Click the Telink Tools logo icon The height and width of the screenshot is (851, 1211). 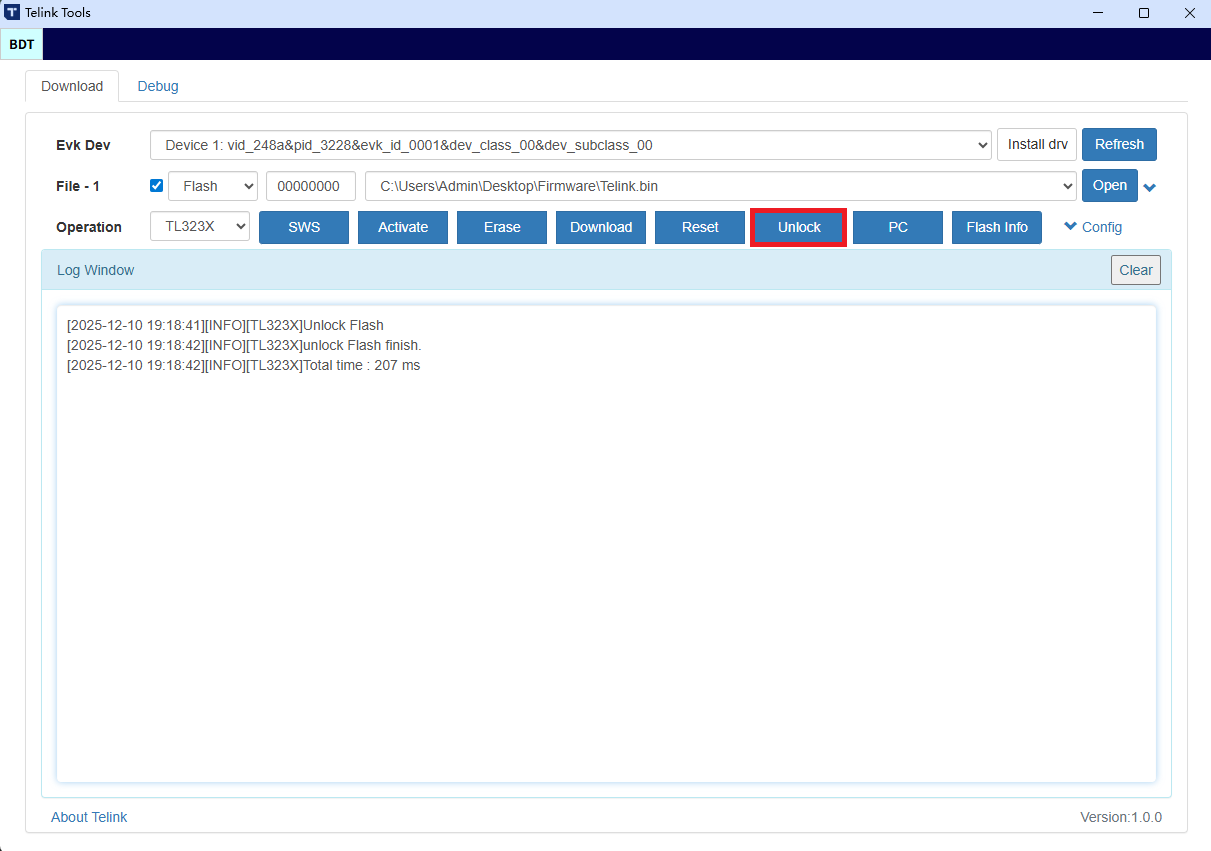(12, 13)
